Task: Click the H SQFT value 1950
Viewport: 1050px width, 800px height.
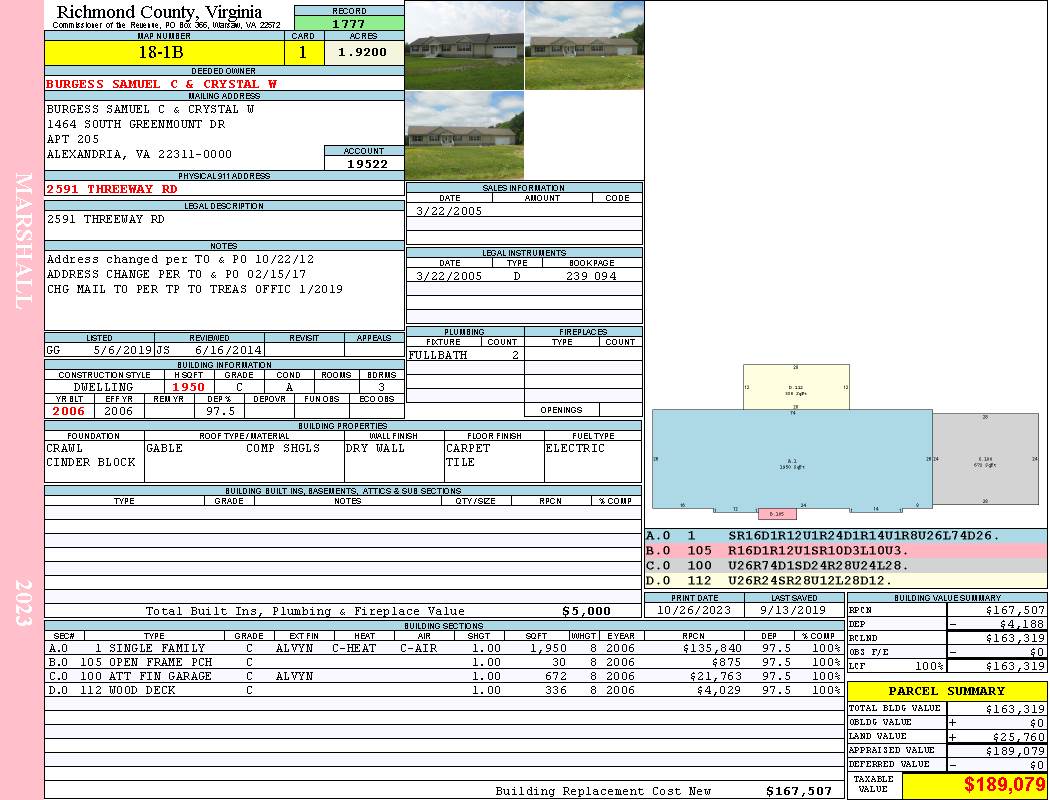Action: point(188,387)
